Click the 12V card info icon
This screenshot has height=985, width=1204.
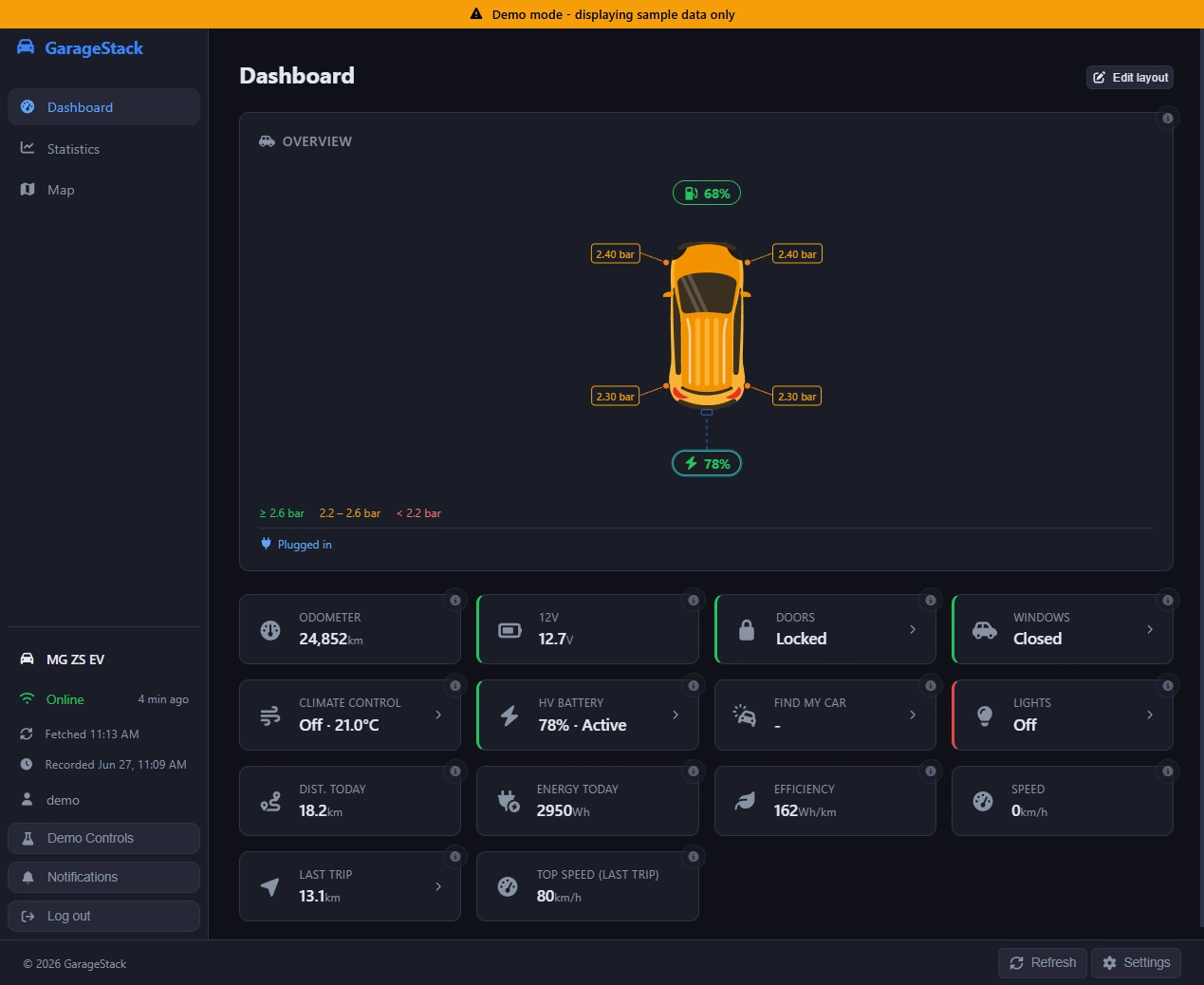pyautogui.click(x=694, y=601)
